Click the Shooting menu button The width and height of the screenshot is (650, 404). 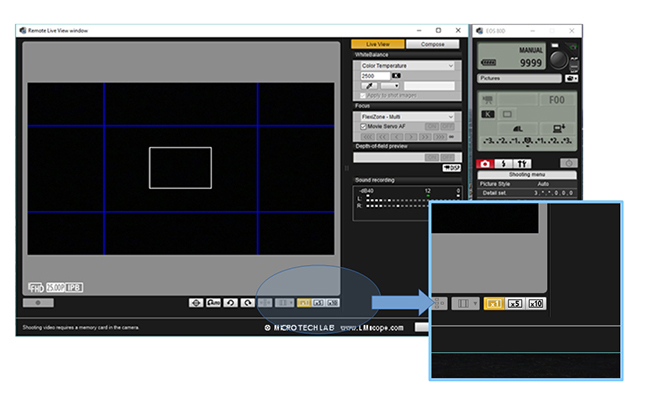click(x=527, y=175)
